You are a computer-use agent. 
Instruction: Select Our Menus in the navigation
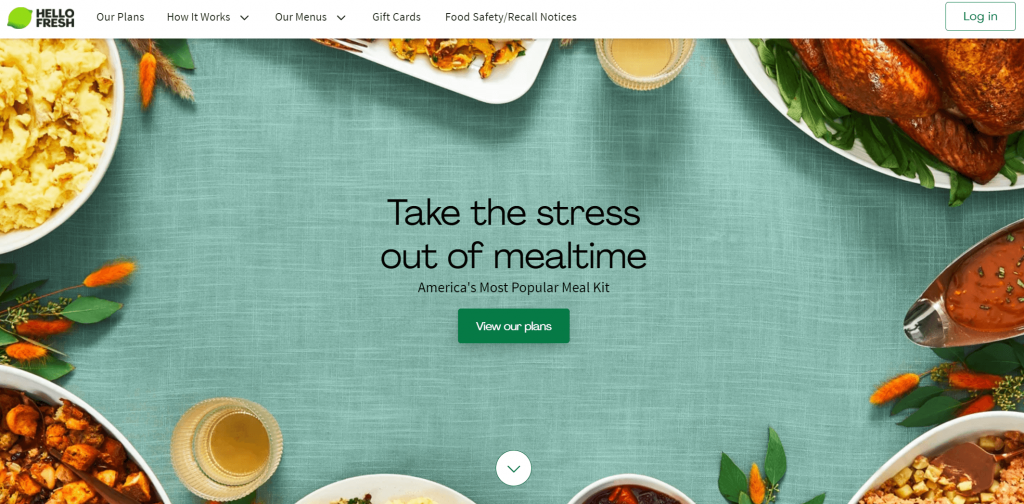click(300, 17)
